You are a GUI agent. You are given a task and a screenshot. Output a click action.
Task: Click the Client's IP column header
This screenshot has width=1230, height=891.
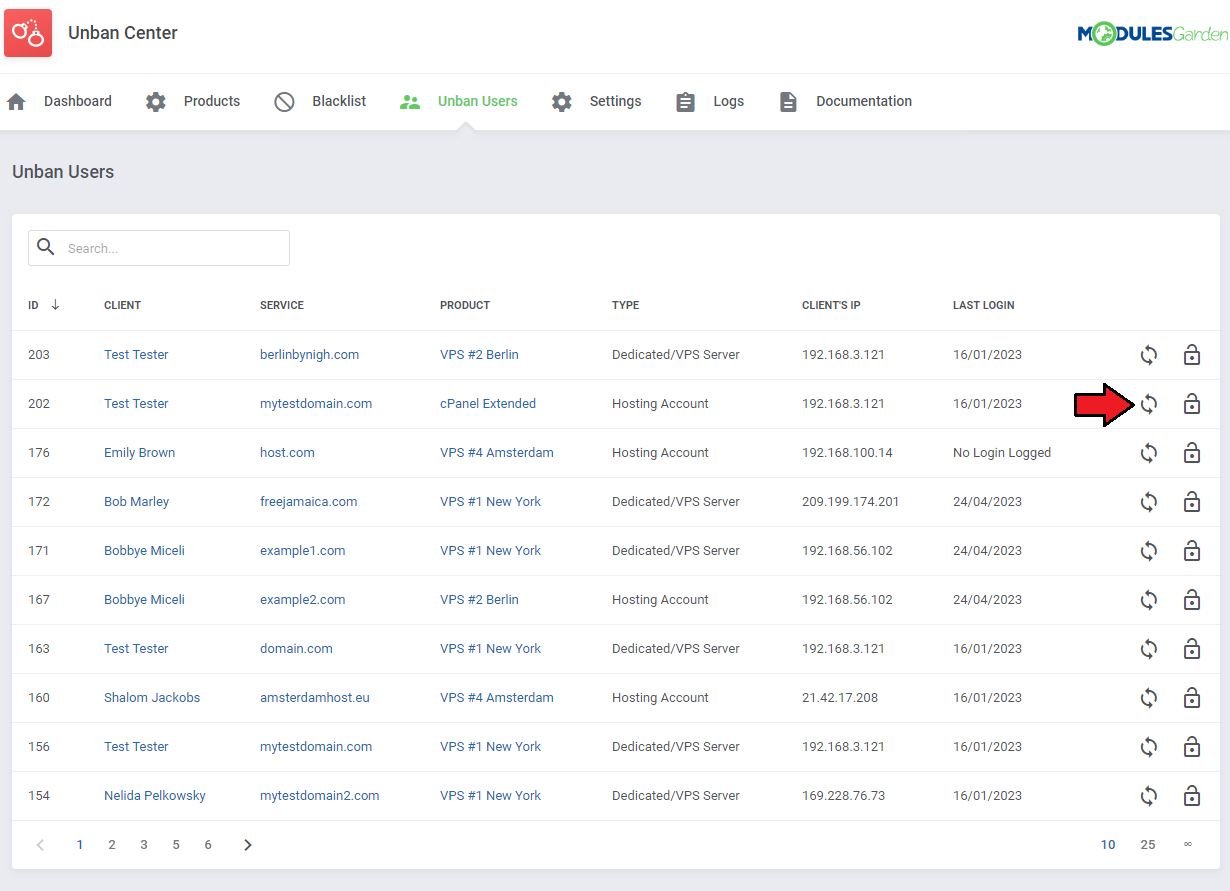point(831,305)
